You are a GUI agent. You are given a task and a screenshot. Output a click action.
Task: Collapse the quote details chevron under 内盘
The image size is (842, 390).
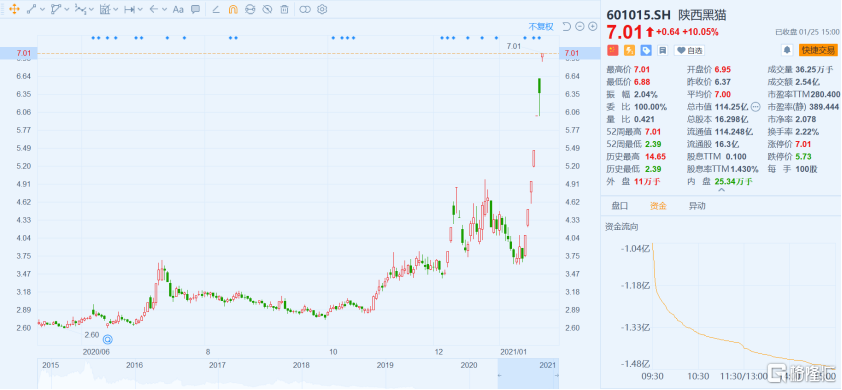tap(721, 190)
